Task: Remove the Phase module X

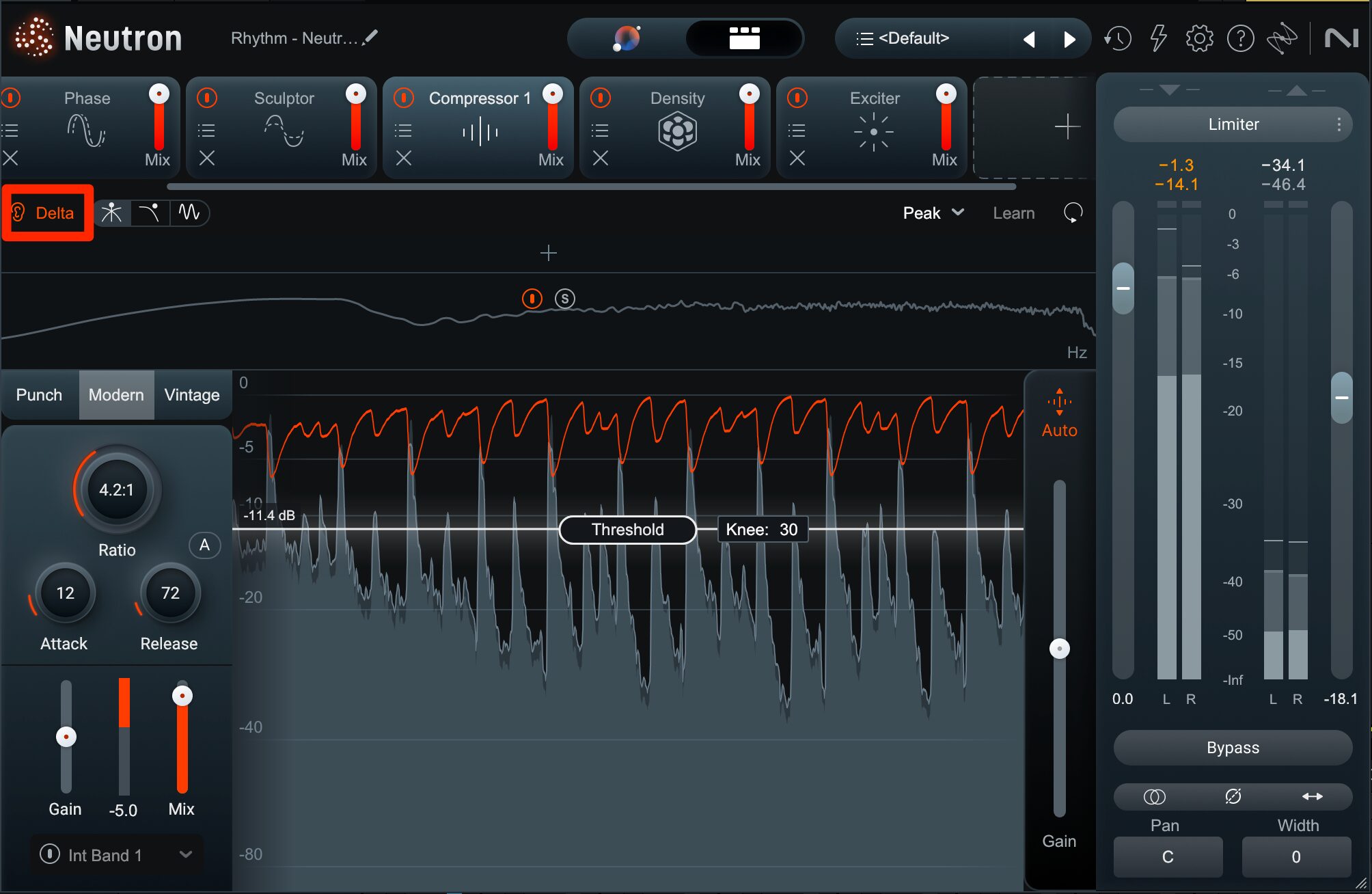Action: coord(10,158)
